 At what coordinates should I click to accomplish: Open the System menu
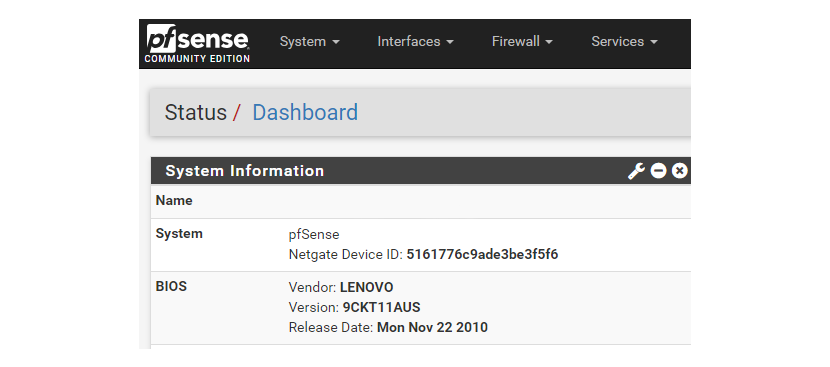point(310,41)
